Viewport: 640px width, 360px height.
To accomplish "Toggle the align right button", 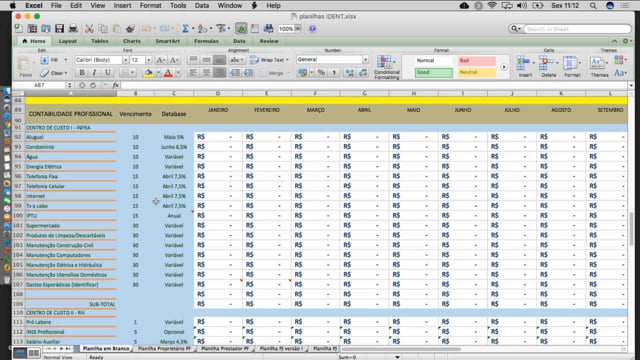I will [x=220, y=73].
